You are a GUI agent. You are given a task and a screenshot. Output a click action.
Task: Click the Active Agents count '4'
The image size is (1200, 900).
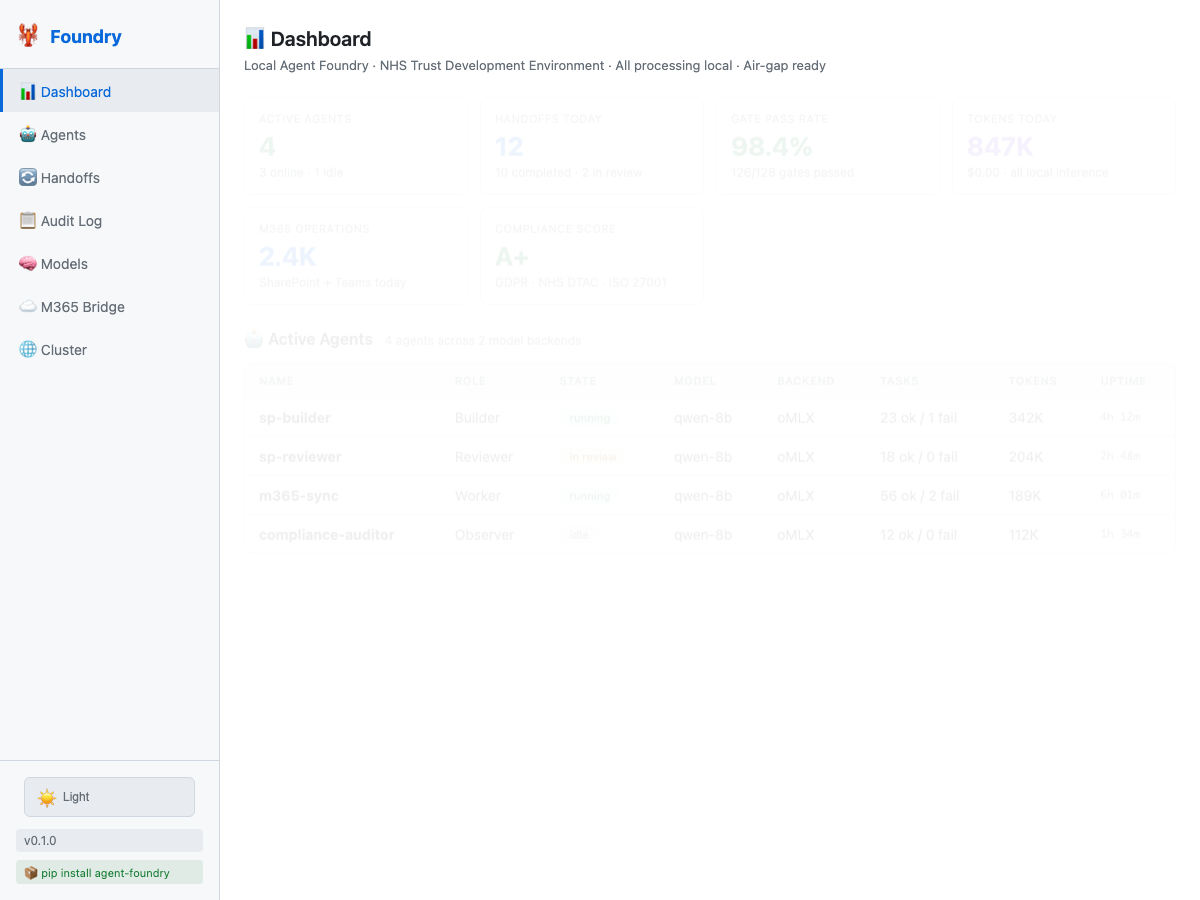point(267,147)
